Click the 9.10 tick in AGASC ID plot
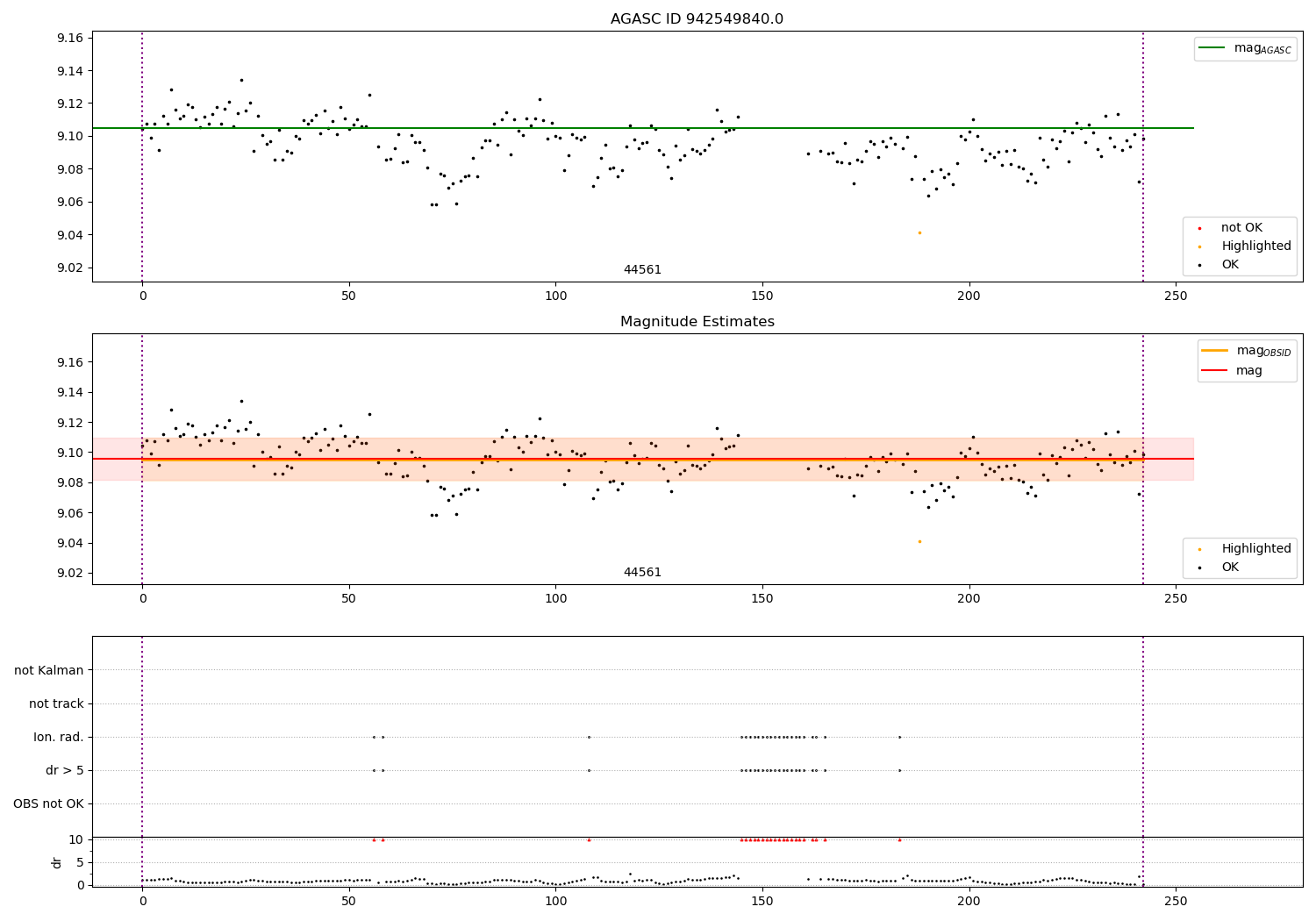Screen dimensions: 1316x921 tap(70, 137)
